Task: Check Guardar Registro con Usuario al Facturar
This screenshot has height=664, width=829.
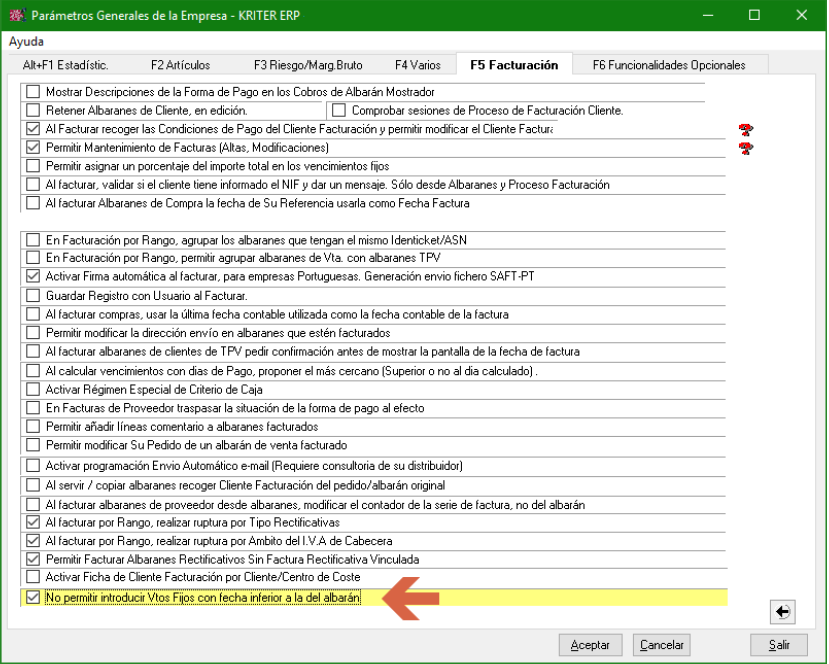Action: click(33, 296)
